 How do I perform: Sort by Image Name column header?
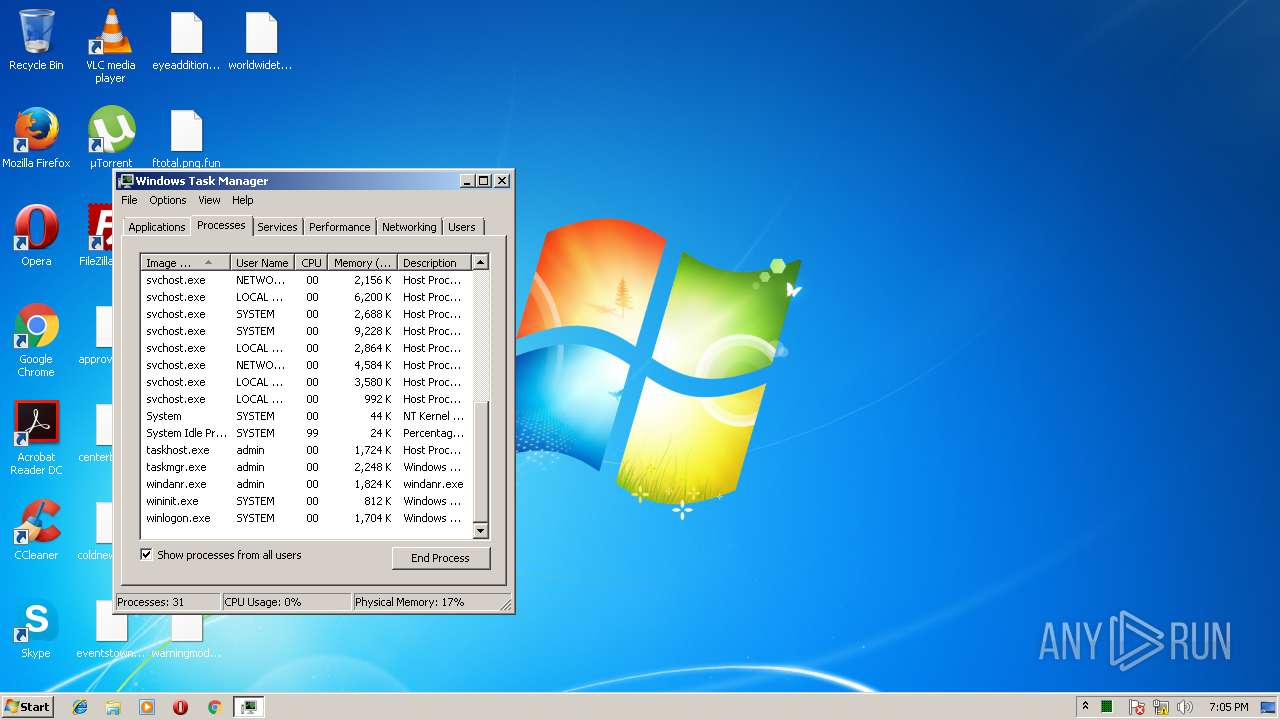[x=185, y=263]
